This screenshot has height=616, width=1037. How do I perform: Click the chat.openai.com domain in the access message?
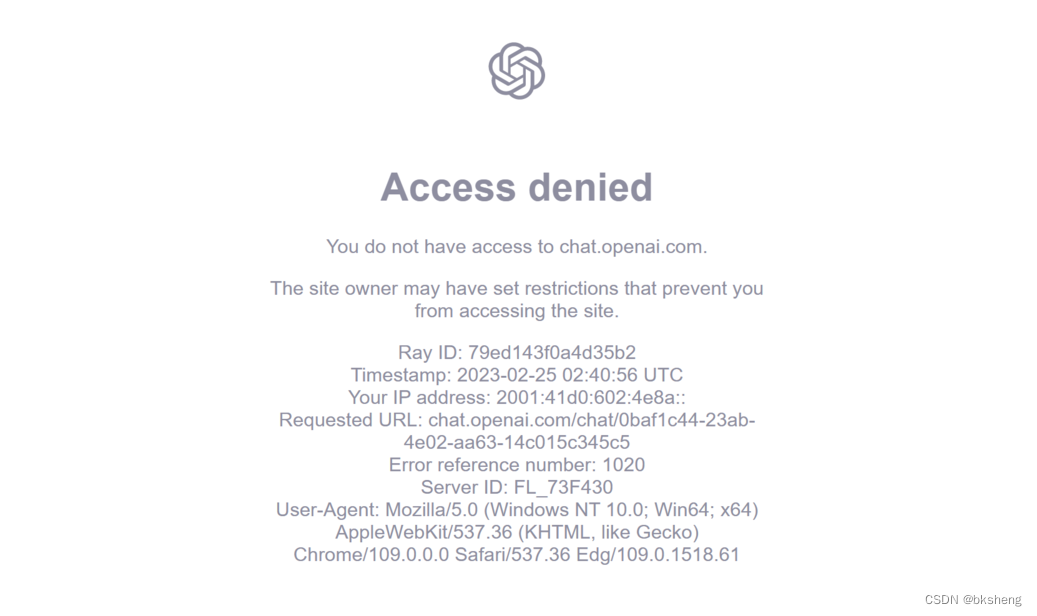[632, 246]
